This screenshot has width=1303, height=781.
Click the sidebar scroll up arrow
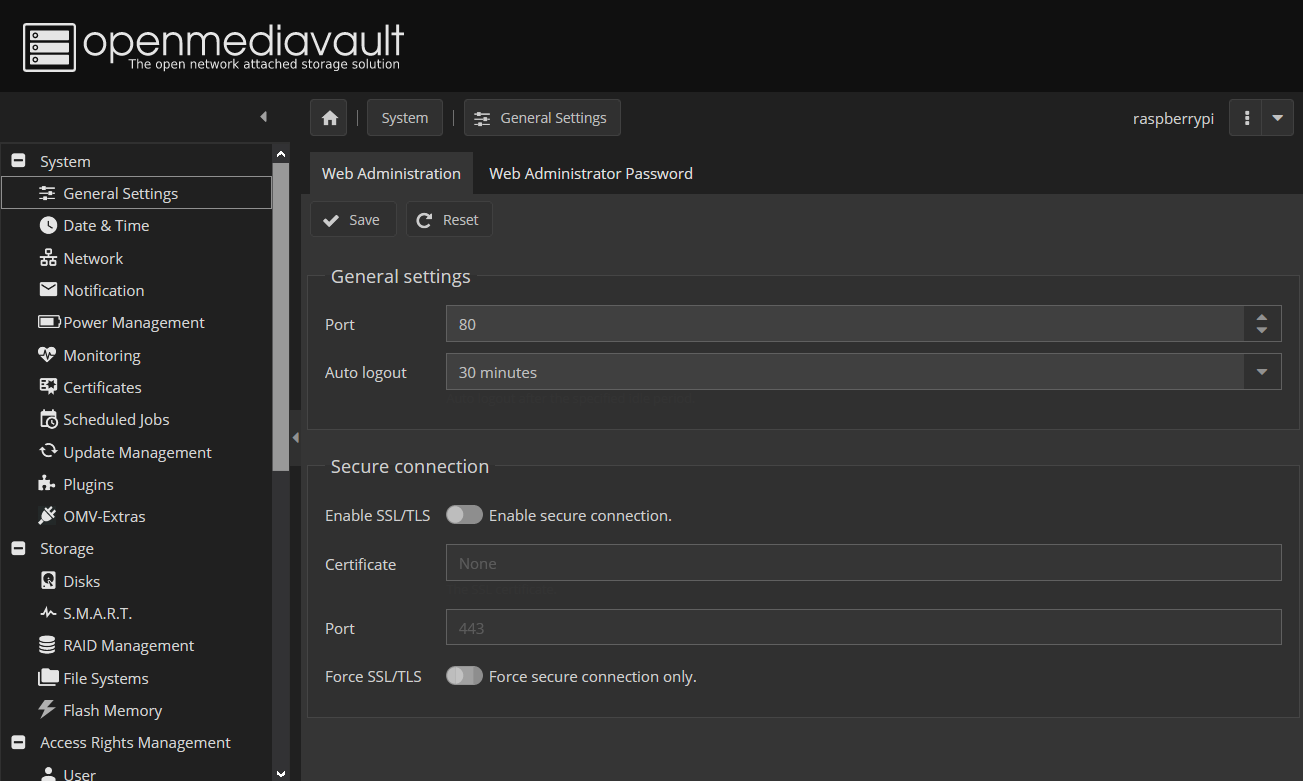[x=281, y=154]
